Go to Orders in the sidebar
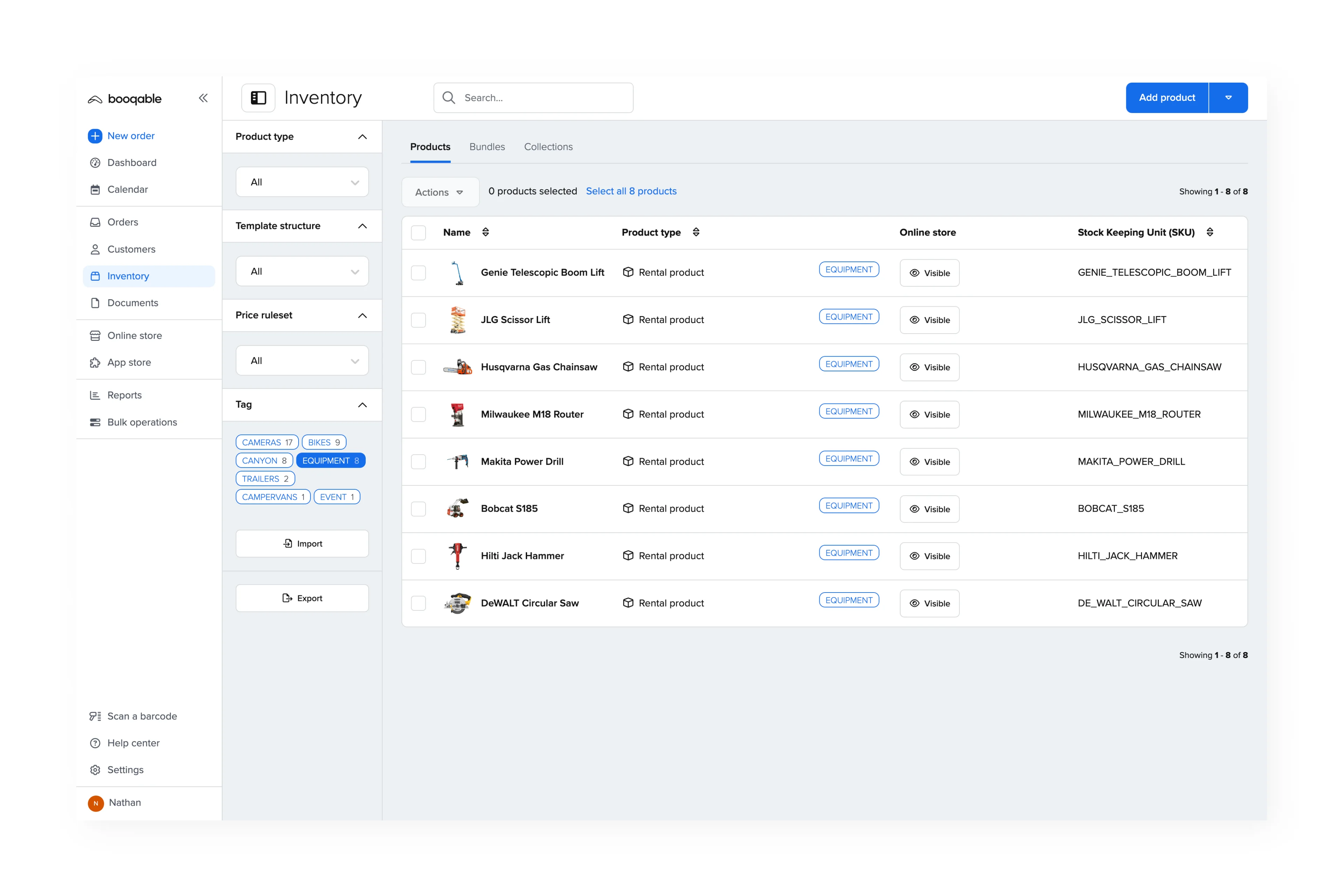Viewport: 1344px width, 896px height. [x=122, y=222]
